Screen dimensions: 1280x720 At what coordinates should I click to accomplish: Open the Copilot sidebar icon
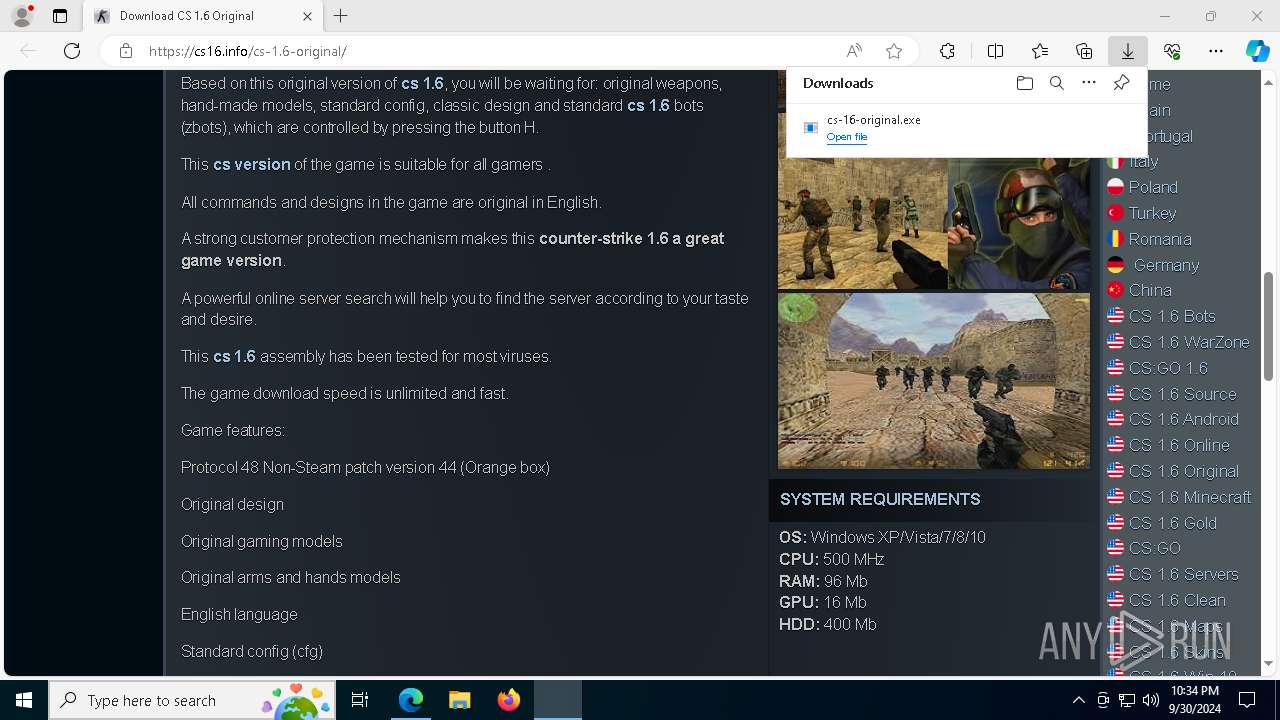[1258, 51]
